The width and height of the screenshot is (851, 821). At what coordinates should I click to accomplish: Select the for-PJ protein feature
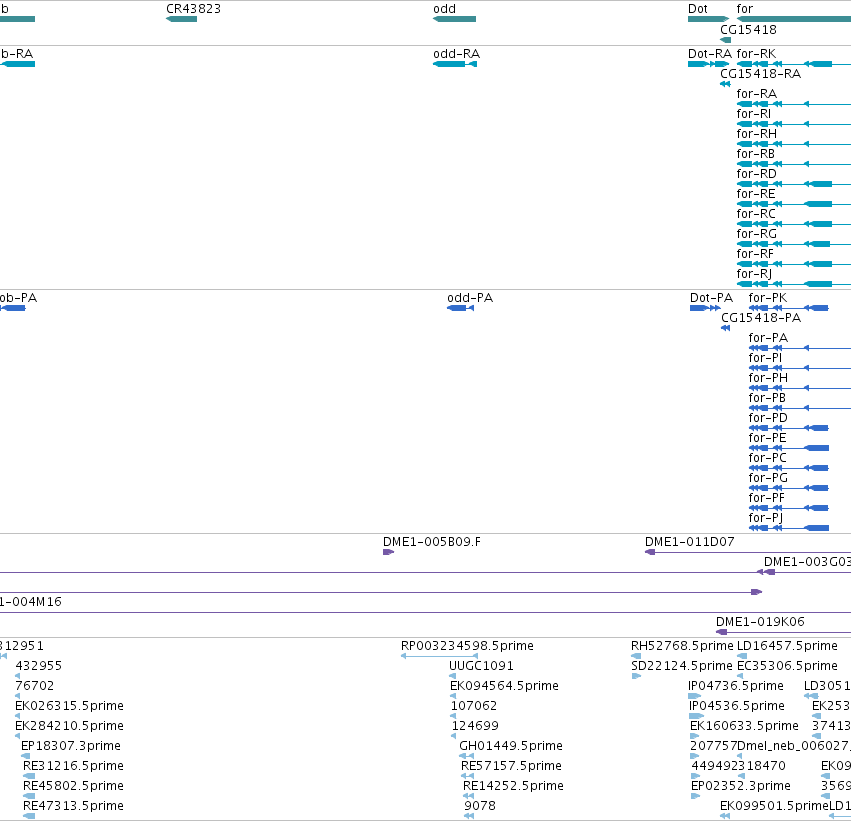click(x=789, y=529)
